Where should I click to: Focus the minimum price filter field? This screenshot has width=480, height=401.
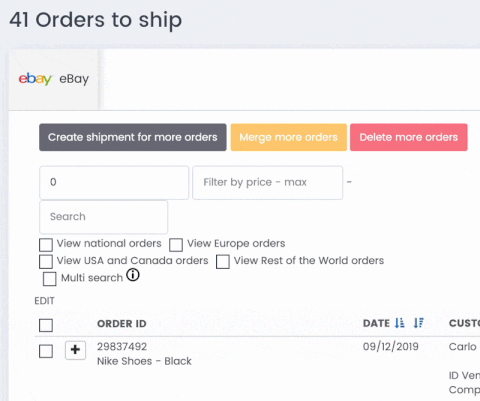pyautogui.click(x=114, y=183)
